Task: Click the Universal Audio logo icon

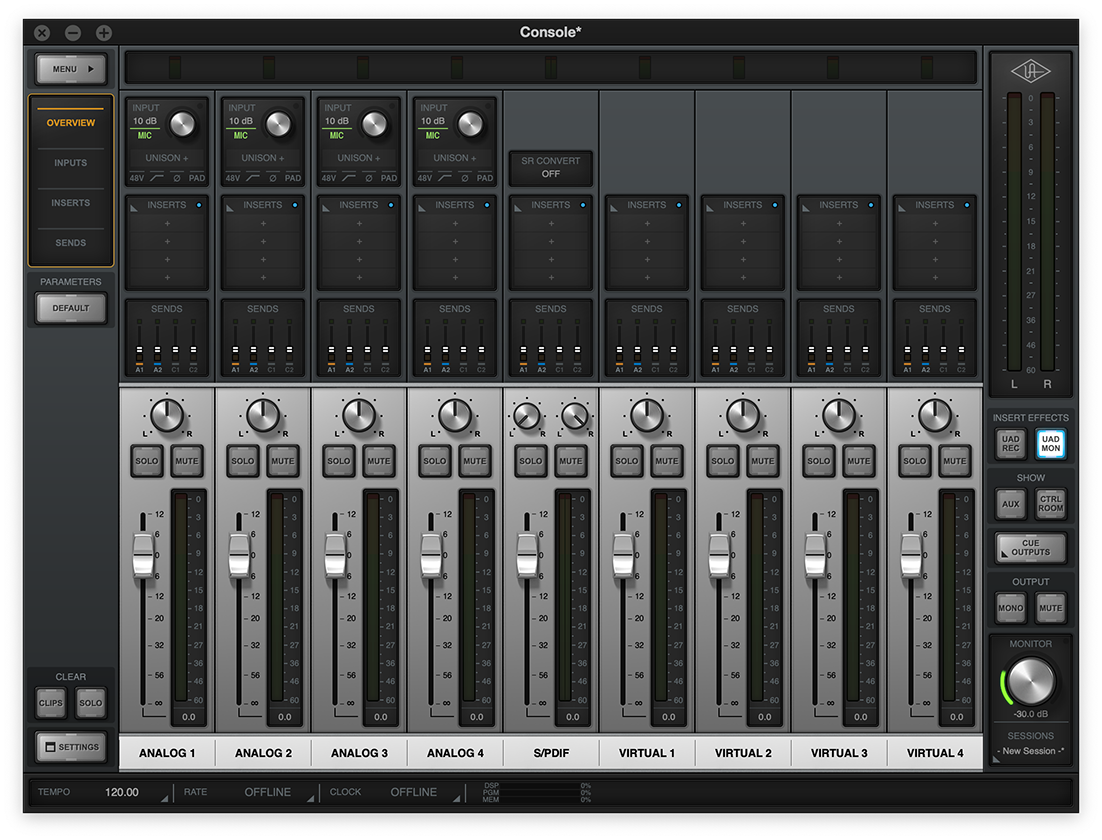Action: (x=1030, y=71)
